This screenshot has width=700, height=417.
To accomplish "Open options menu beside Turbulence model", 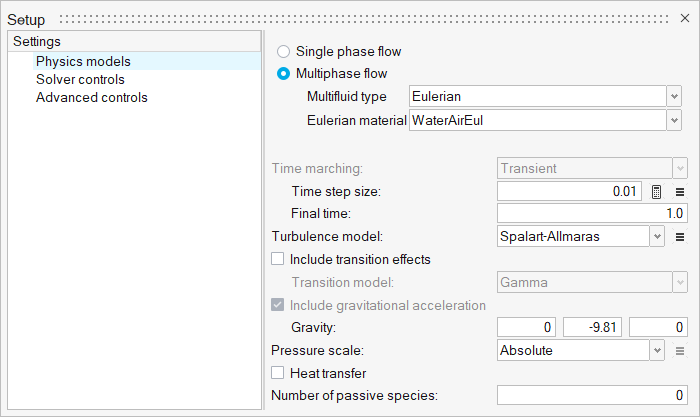I will [680, 237].
